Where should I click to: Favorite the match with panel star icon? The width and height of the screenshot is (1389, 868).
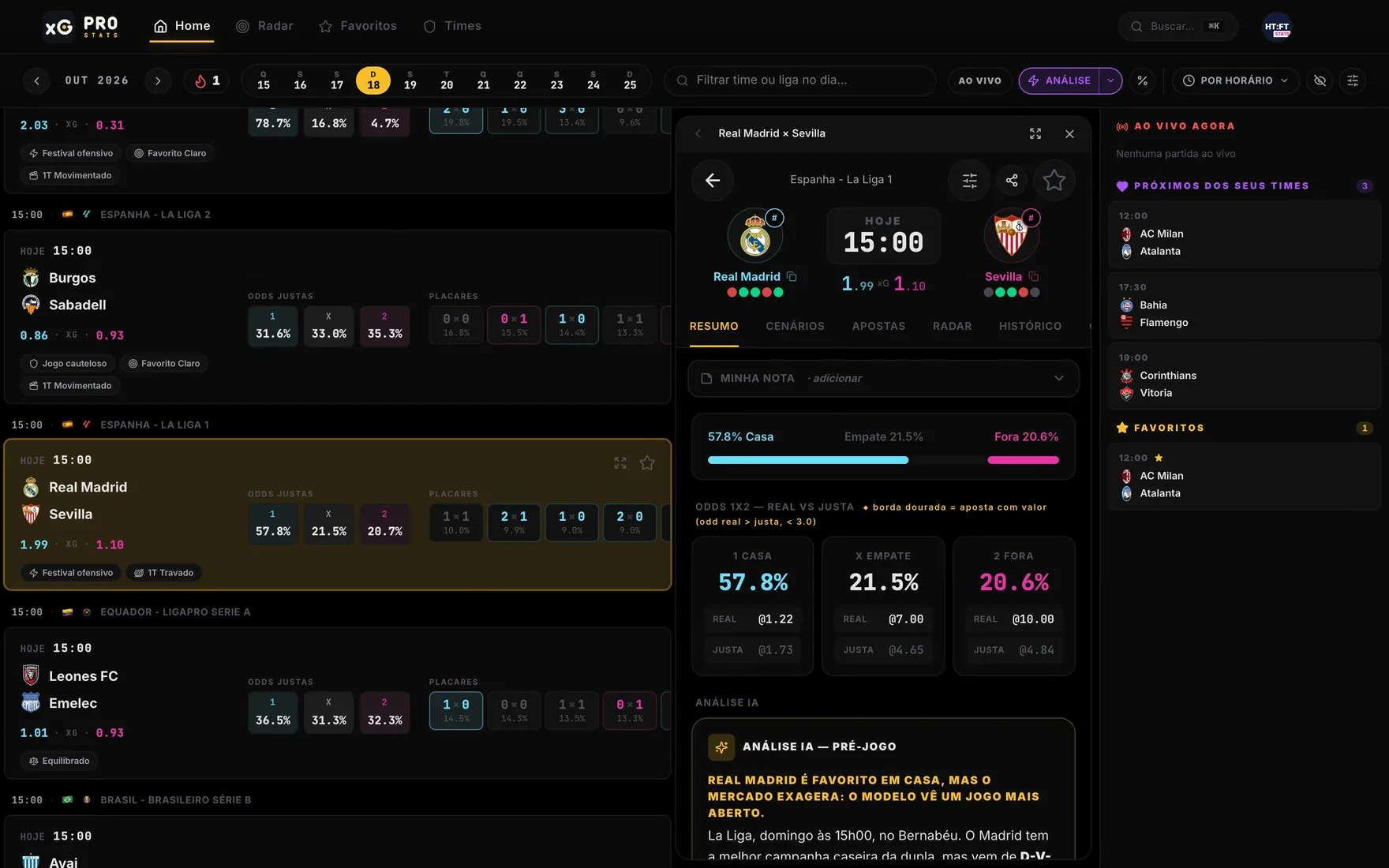pos(1054,181)
